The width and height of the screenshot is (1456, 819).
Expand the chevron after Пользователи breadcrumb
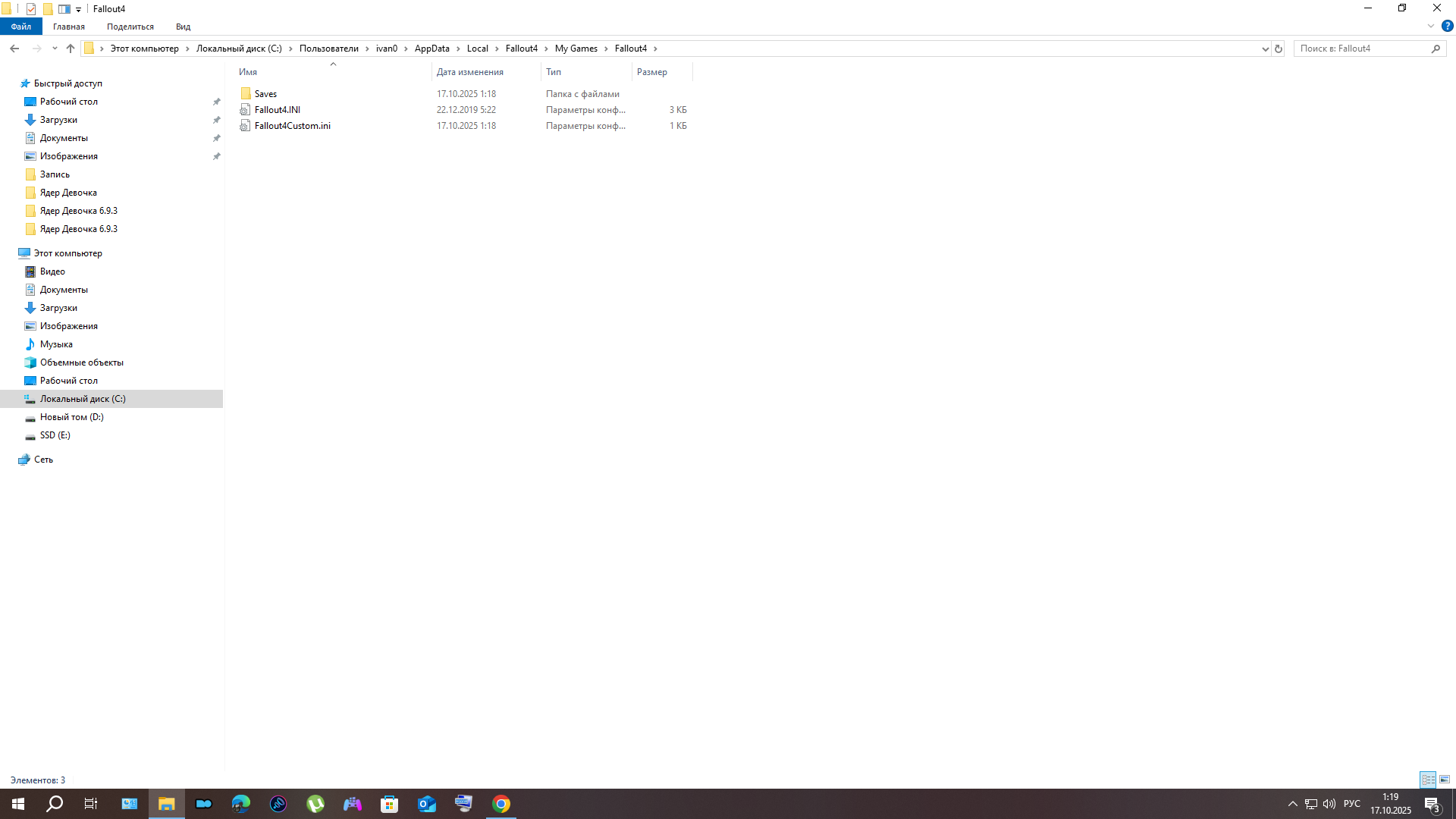pos(367,49)
